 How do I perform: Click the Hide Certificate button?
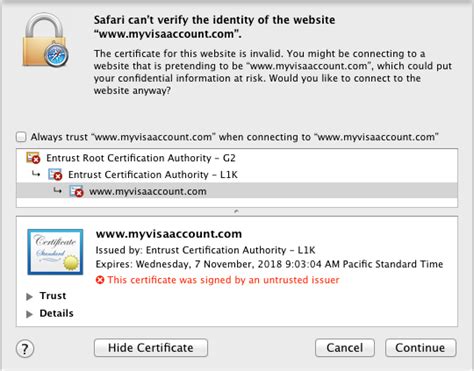click(151, 348)
